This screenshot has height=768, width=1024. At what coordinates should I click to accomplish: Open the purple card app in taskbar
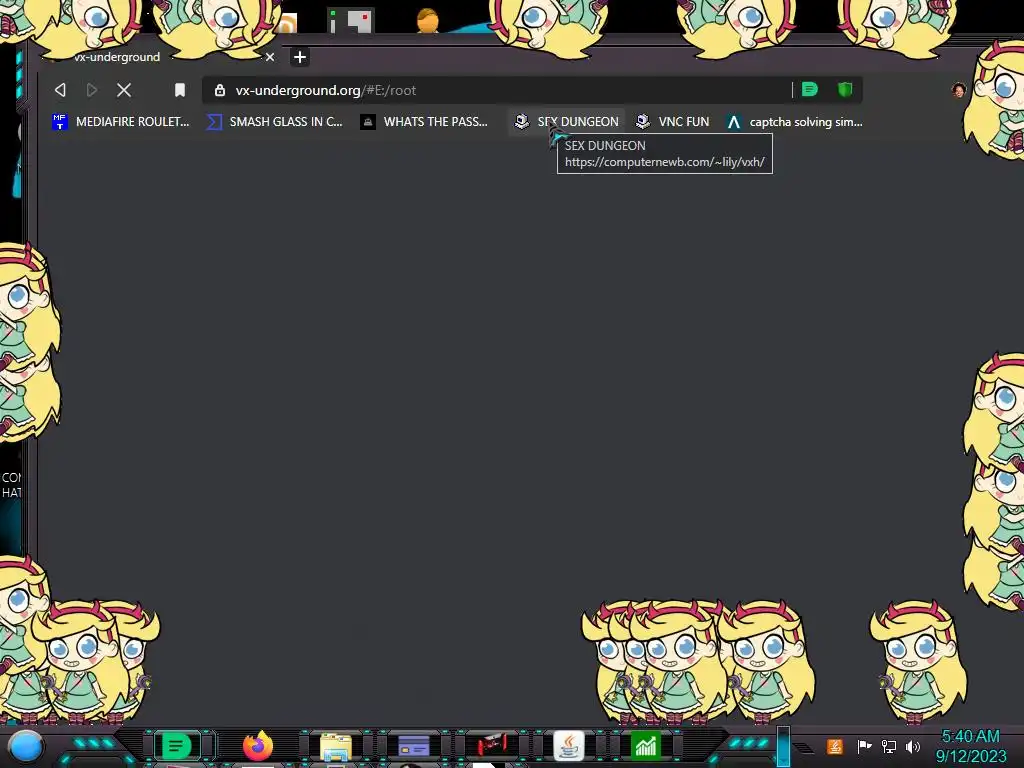pos(414,746)
